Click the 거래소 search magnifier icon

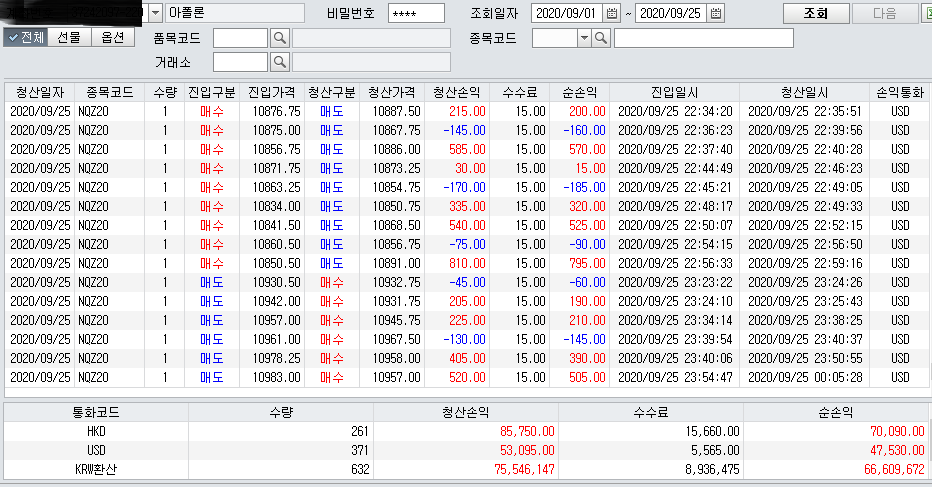[279, 62]
